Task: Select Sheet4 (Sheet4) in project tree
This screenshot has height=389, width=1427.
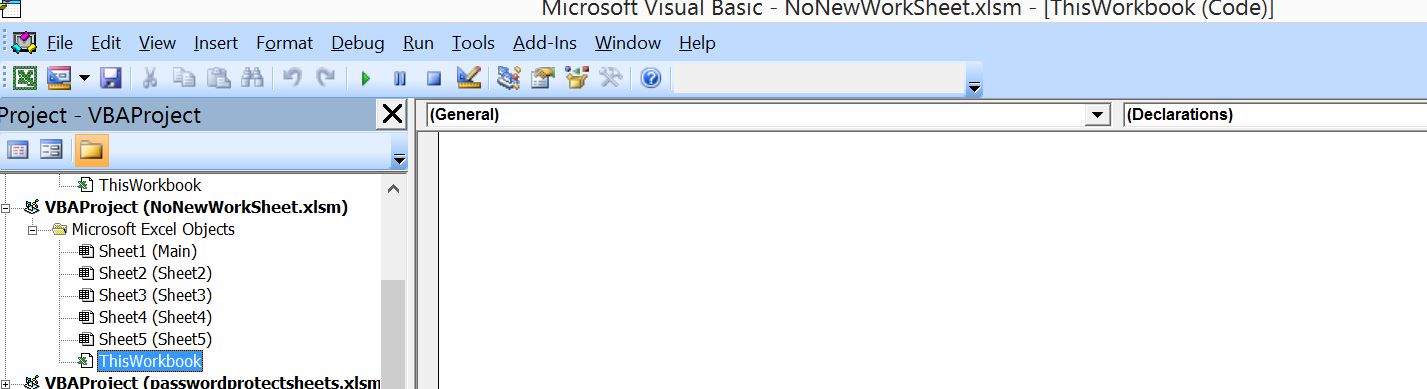Action: pyautogui.click(x=155, y=317)
